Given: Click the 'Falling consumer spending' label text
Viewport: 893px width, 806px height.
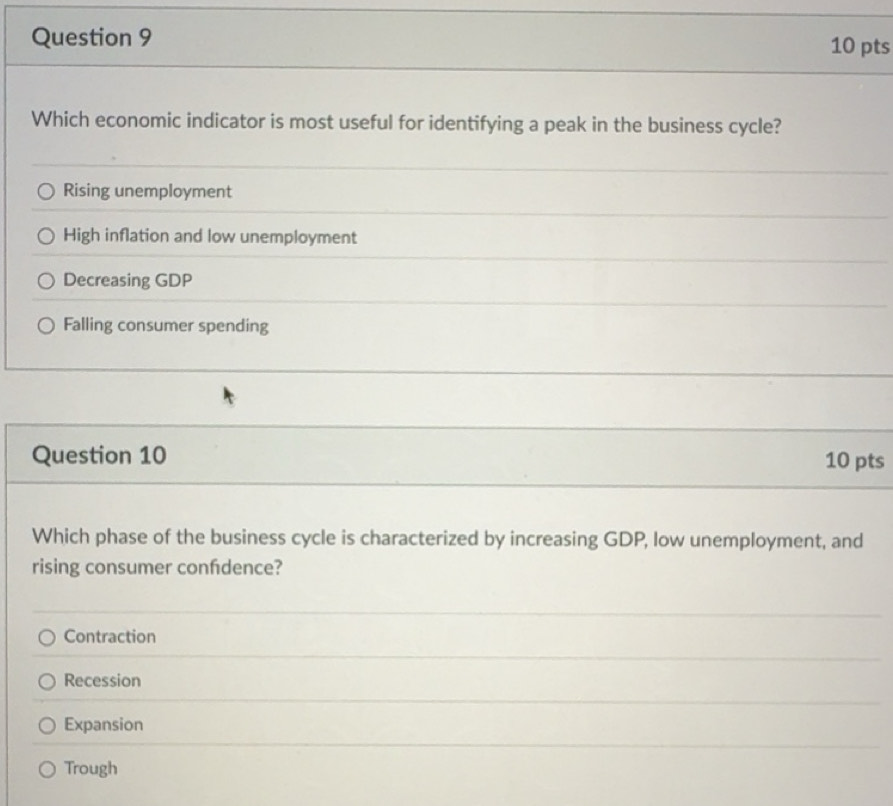Looking at the screenshot, I should [x=166, y=325].
